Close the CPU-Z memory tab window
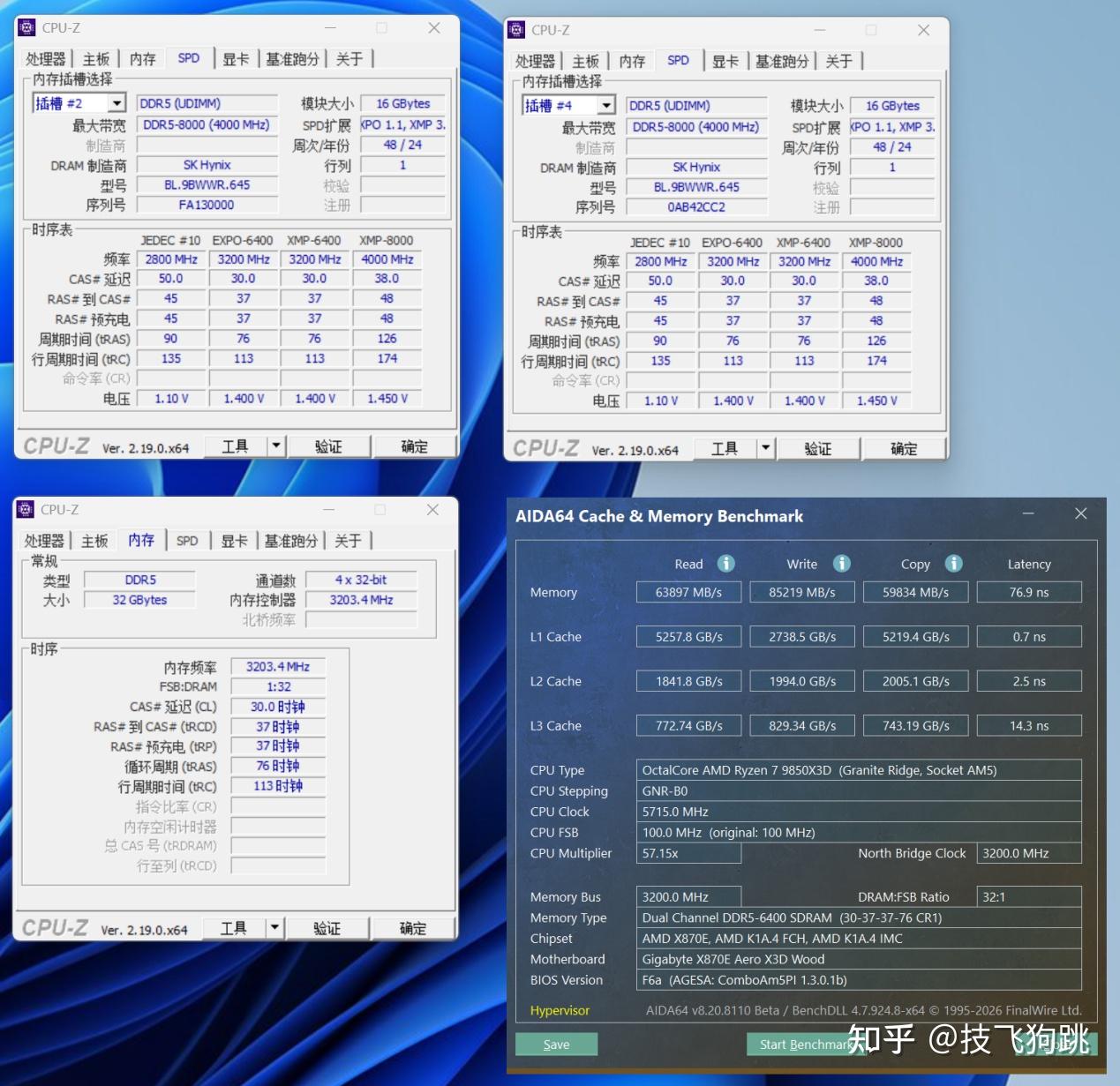 tap(432, 510)
